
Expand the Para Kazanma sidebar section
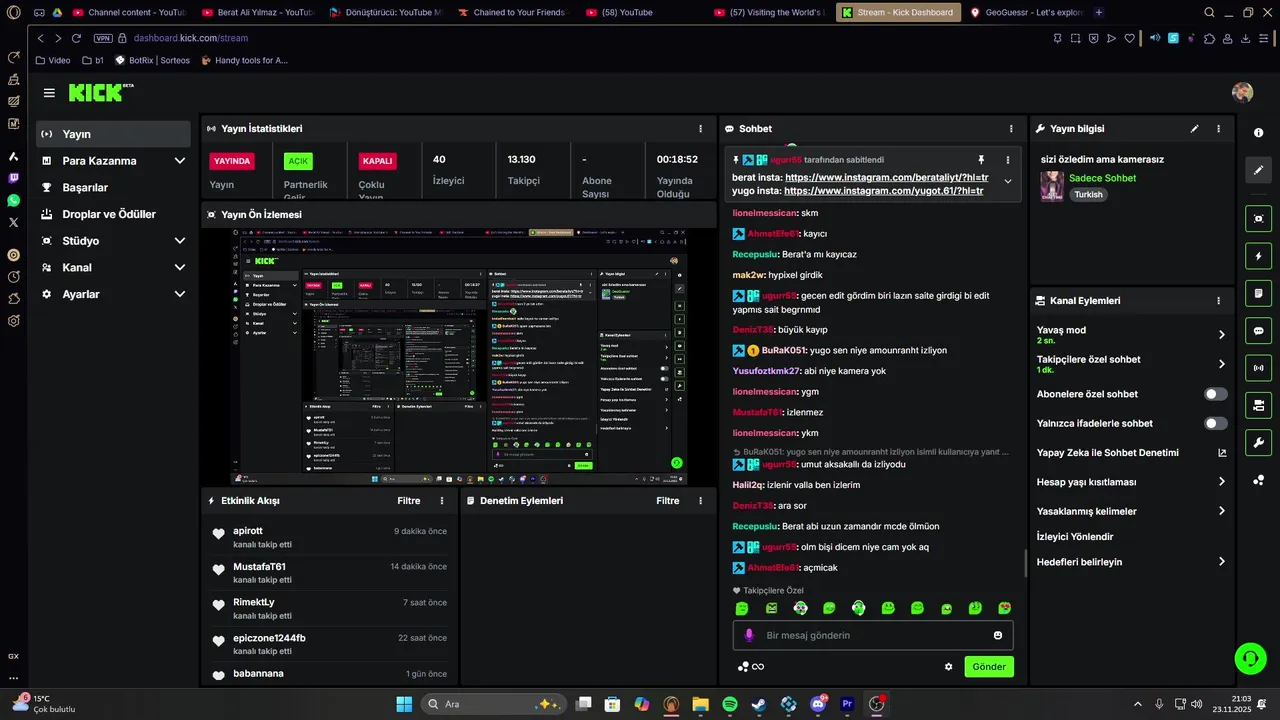click(x=113, y=161)
